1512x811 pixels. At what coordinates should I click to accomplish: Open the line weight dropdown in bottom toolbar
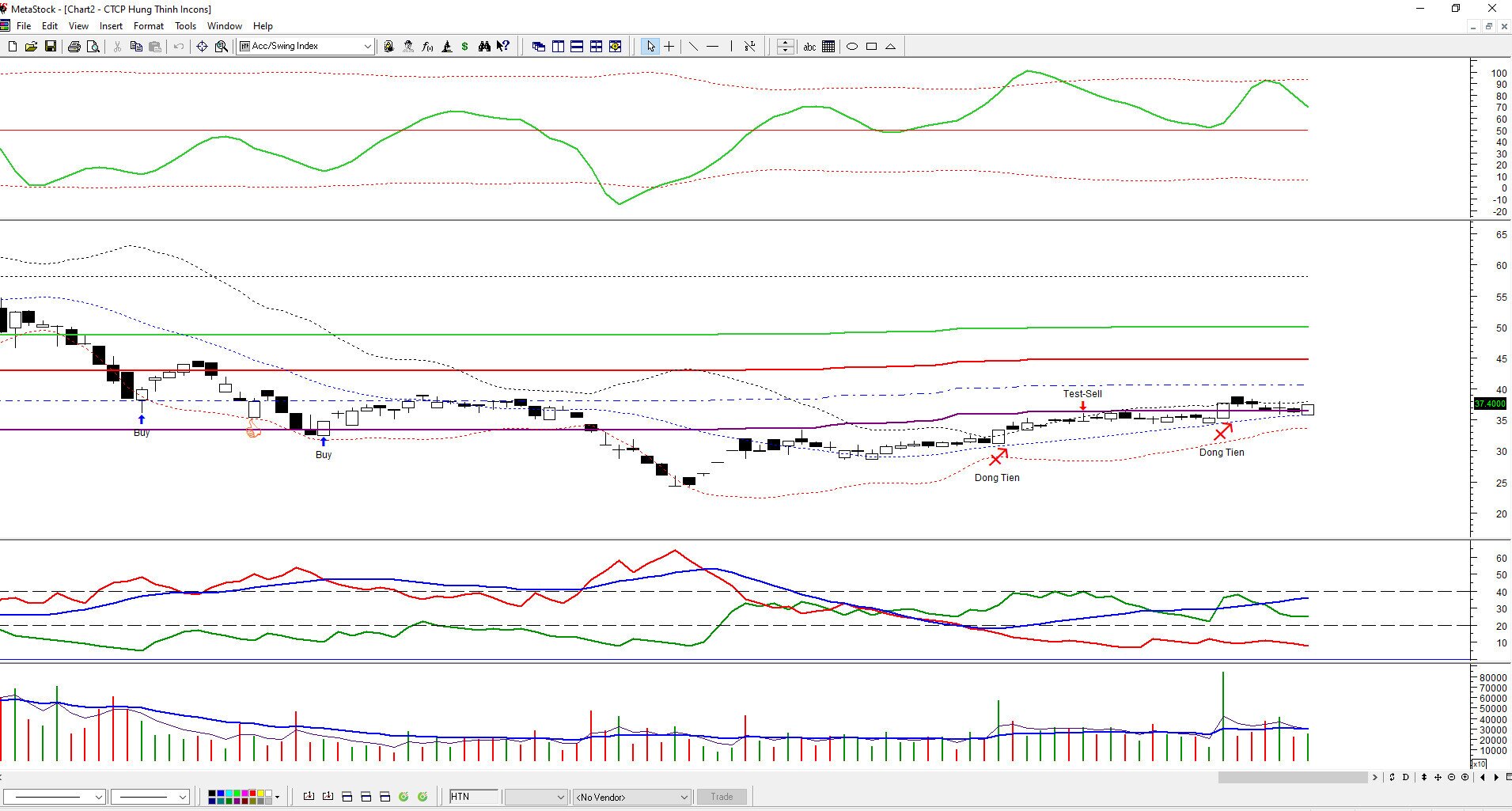[183, 797]
